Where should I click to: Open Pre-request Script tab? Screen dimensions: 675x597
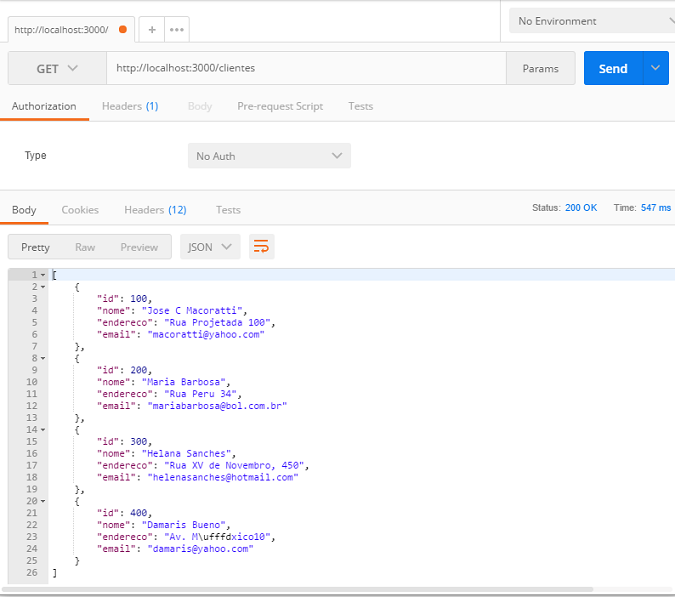tap(280, 106)
